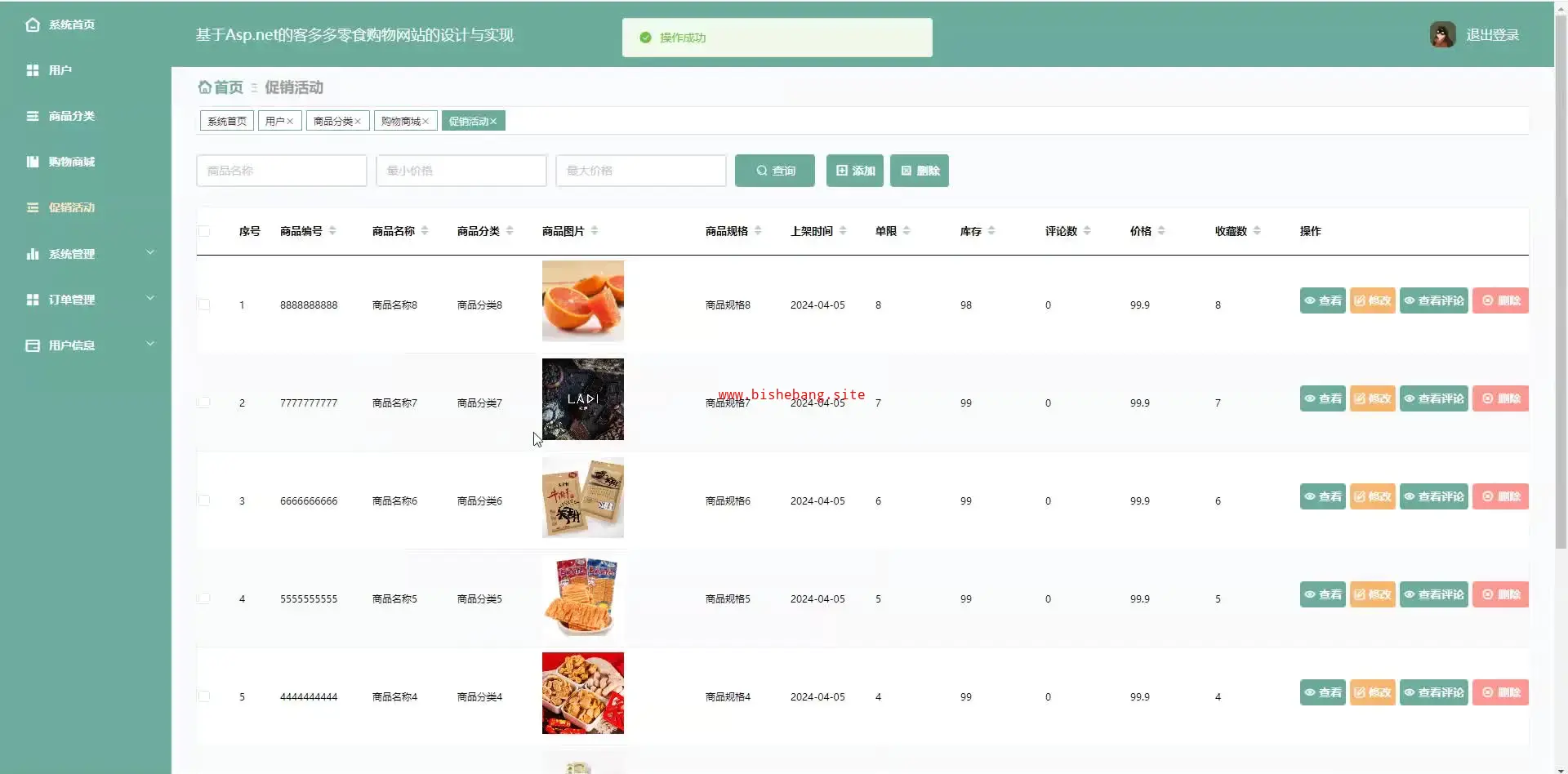The width and height of the screenshot is (1568, 774).
Task: Focus the 最小价格 input field
Action: pos(461,171)
